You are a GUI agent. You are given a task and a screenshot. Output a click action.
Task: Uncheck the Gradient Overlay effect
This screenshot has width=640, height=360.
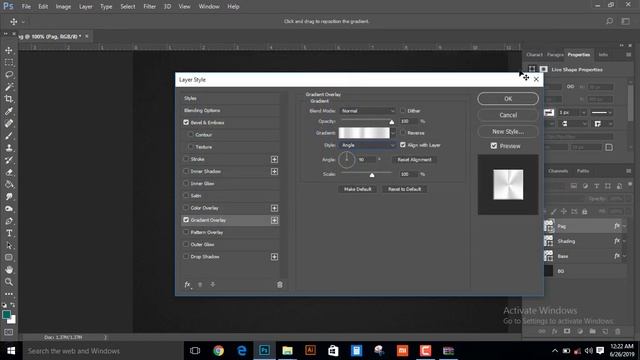(x=186, y=220)
